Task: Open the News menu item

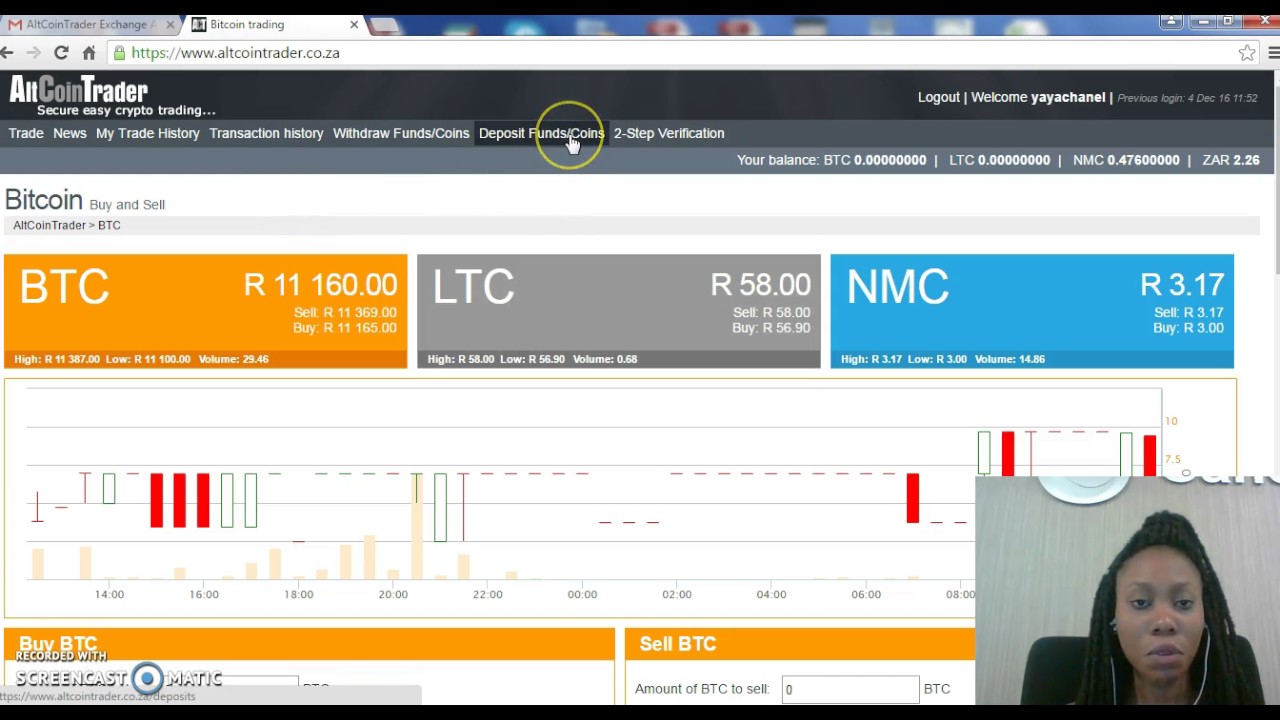Action: (70, 133)
